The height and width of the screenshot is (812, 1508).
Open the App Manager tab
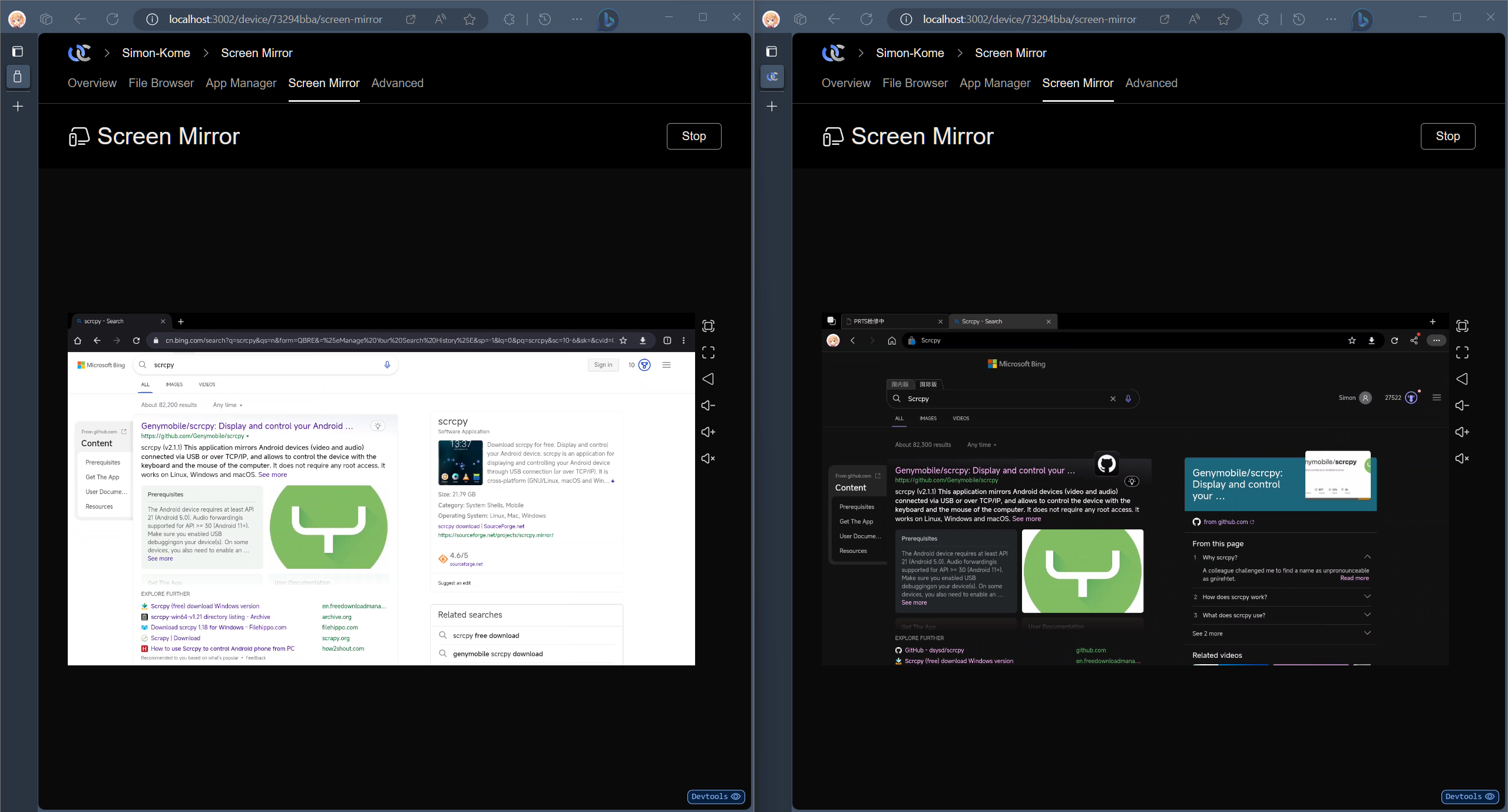241,83
